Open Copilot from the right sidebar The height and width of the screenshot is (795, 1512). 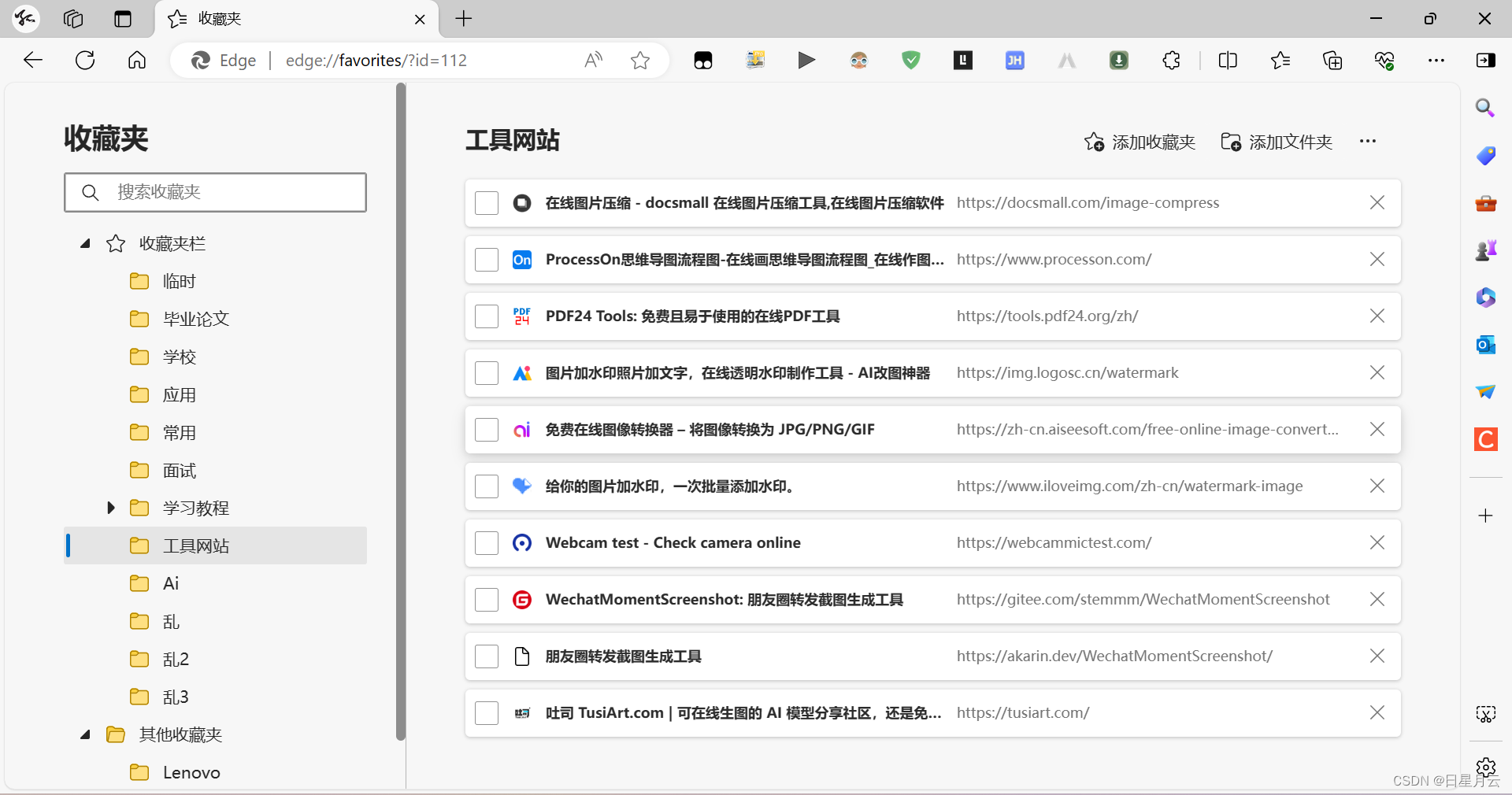(x=1485, y=298)
